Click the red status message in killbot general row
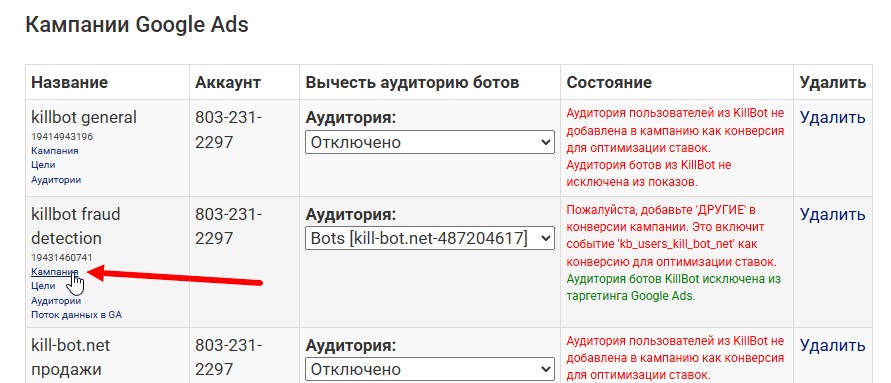The width and height of the screenshot is (891, 383). [x=675, y=148]
